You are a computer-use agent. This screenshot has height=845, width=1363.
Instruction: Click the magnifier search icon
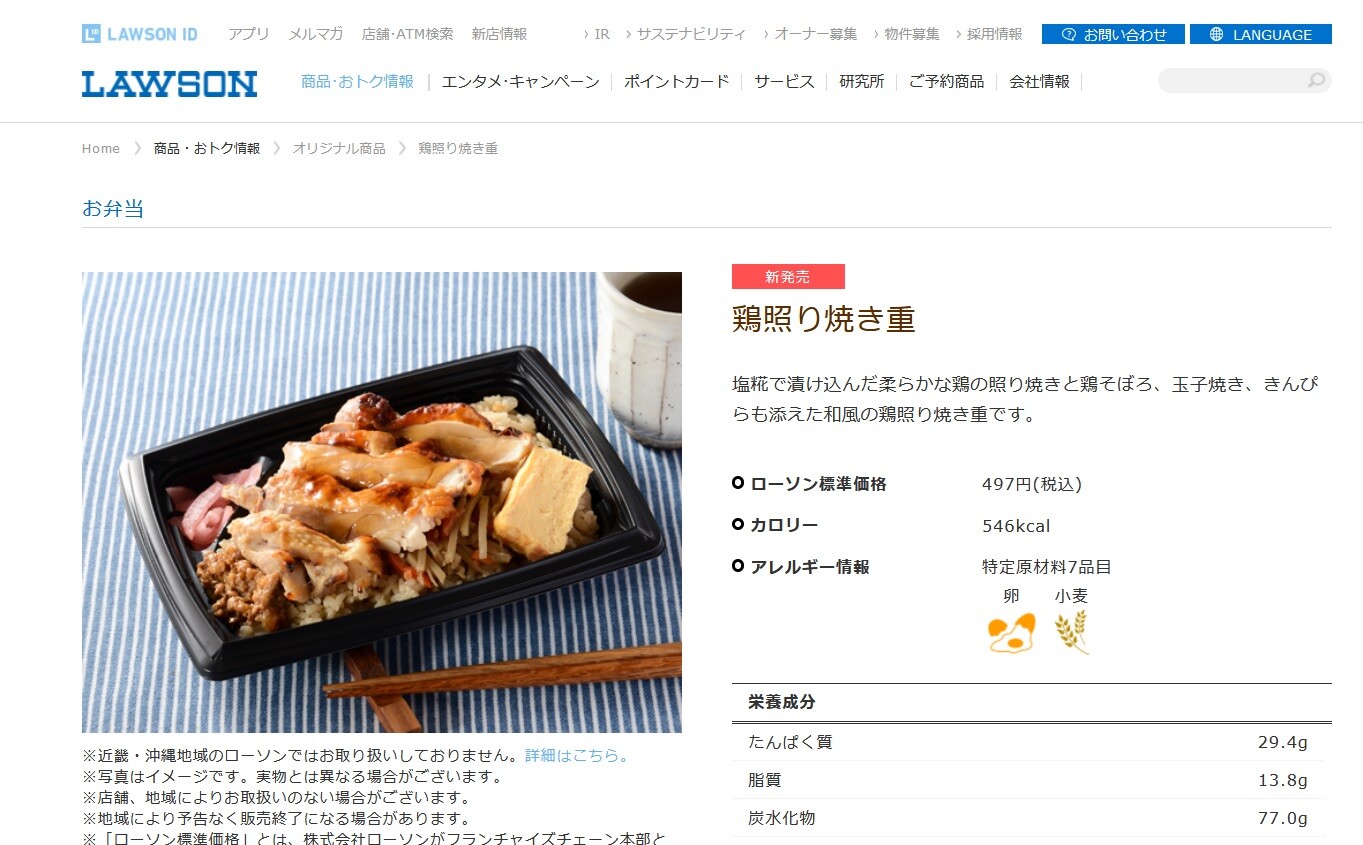(1316, 81)
